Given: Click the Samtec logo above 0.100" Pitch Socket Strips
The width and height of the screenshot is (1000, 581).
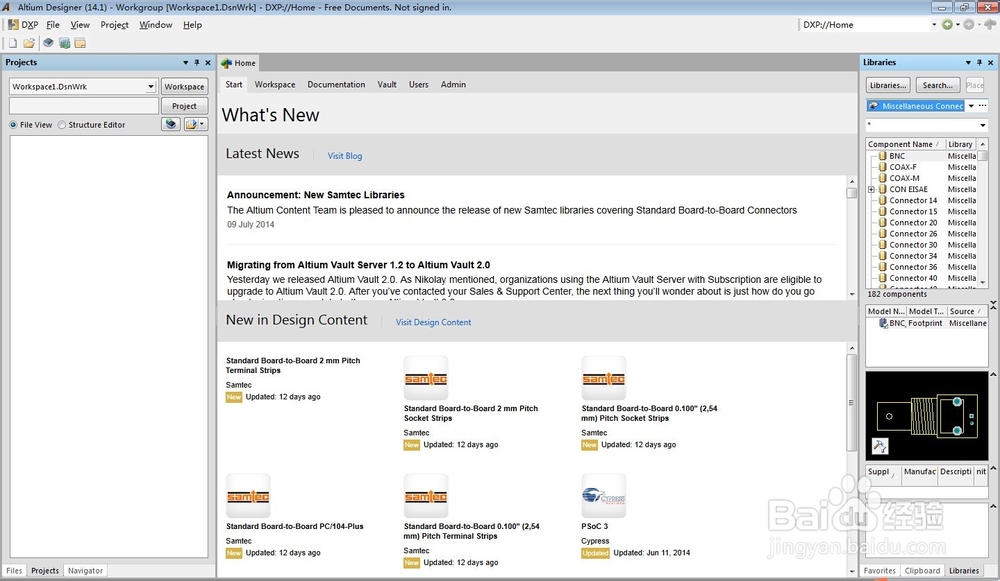Looking at the screenshot, I should click(603, 378).
